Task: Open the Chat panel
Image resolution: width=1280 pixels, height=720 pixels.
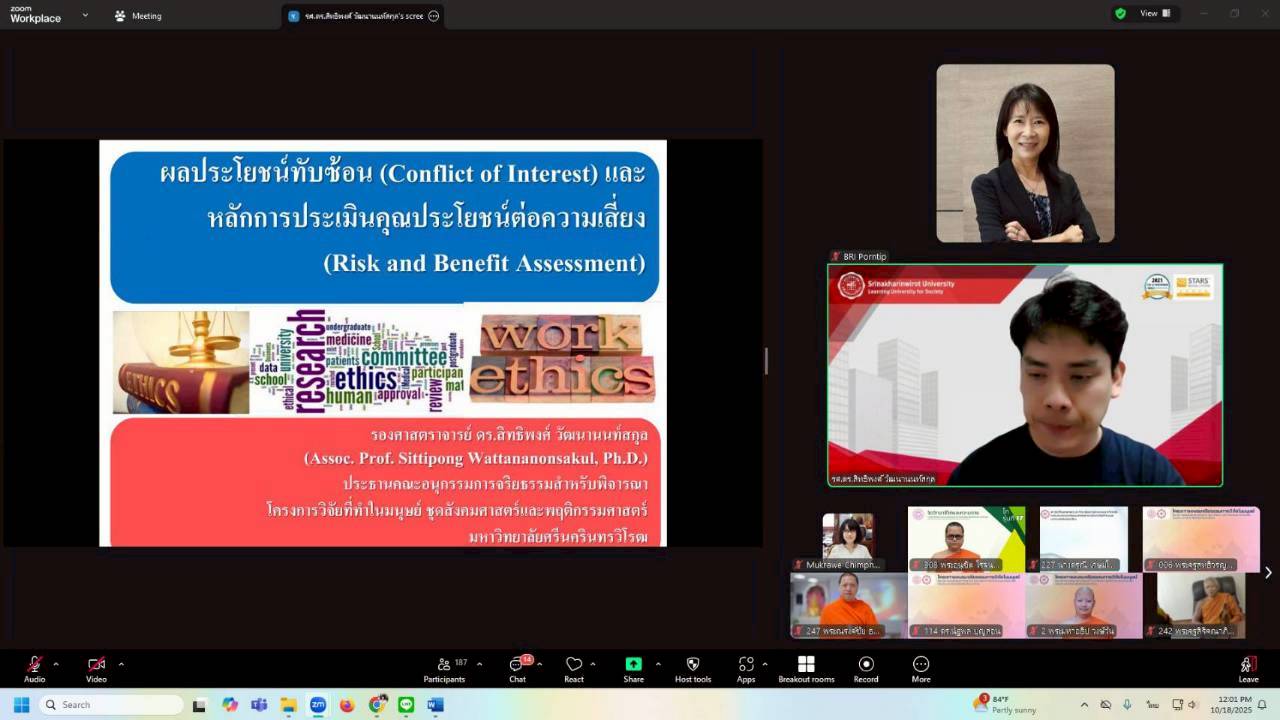Action: tap(517, 665)
